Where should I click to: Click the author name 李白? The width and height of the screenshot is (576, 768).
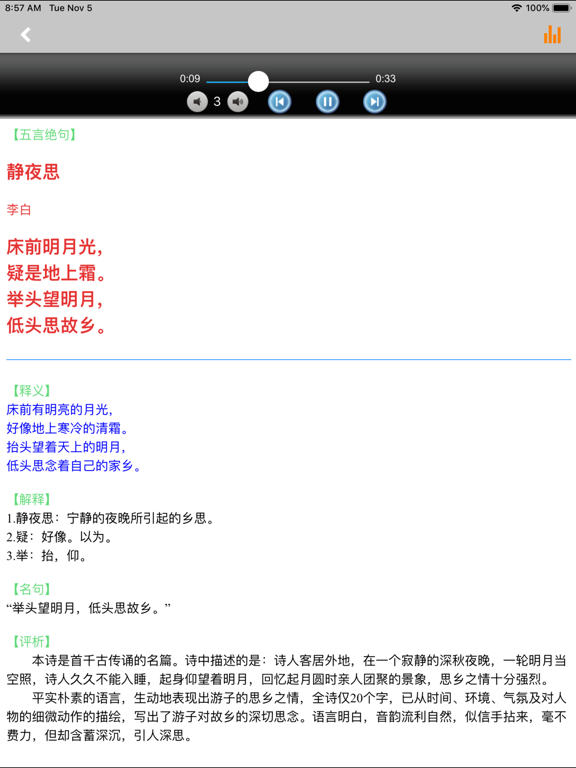point(19,210)
